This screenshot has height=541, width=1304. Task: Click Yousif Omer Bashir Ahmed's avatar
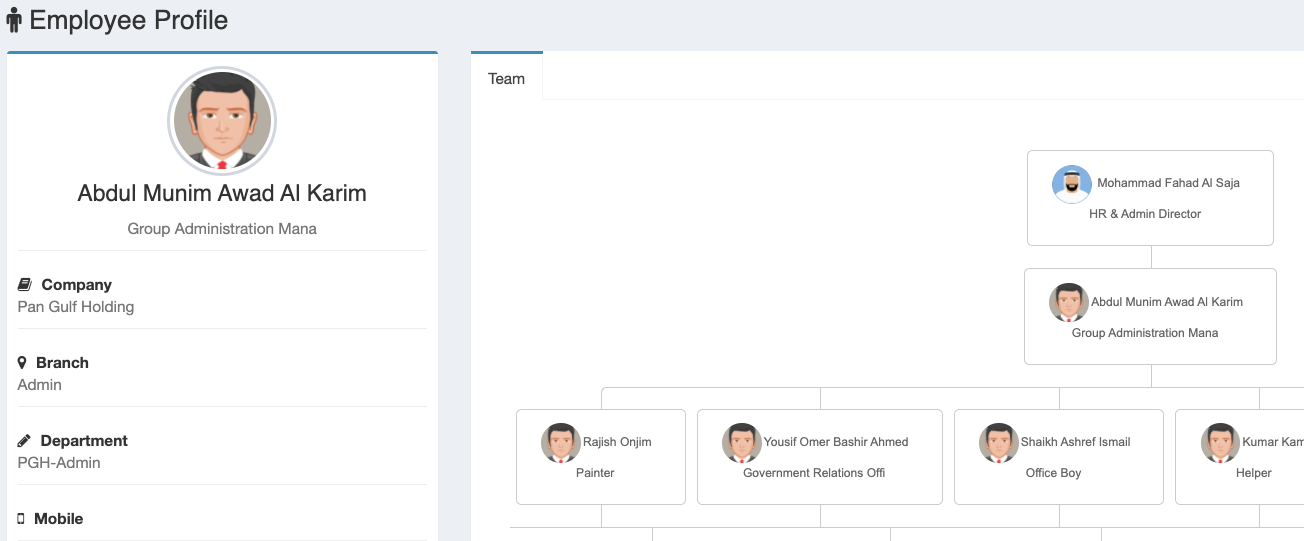point(742,442)
